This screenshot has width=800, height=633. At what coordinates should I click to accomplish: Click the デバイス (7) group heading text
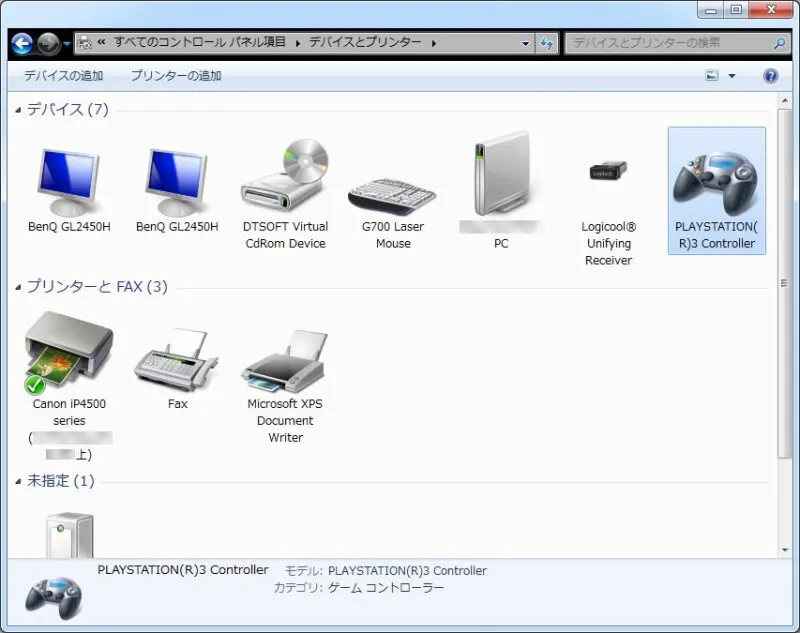coord(67,109)
